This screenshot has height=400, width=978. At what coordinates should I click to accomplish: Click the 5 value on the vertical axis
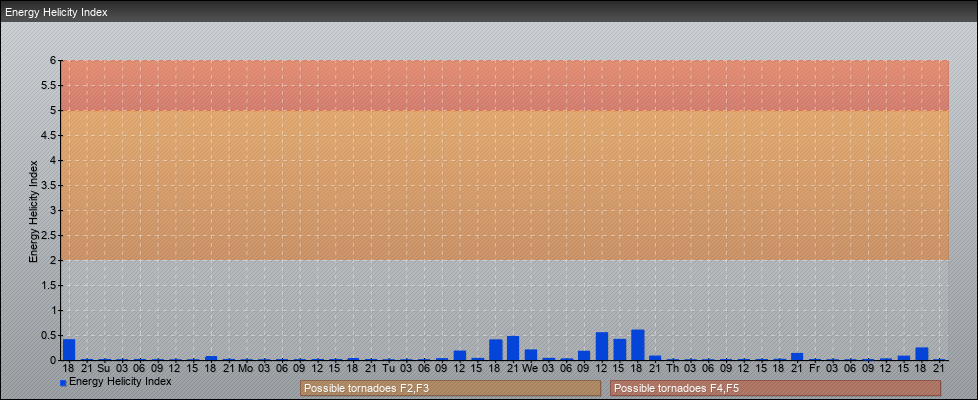(x=53, y=110)
